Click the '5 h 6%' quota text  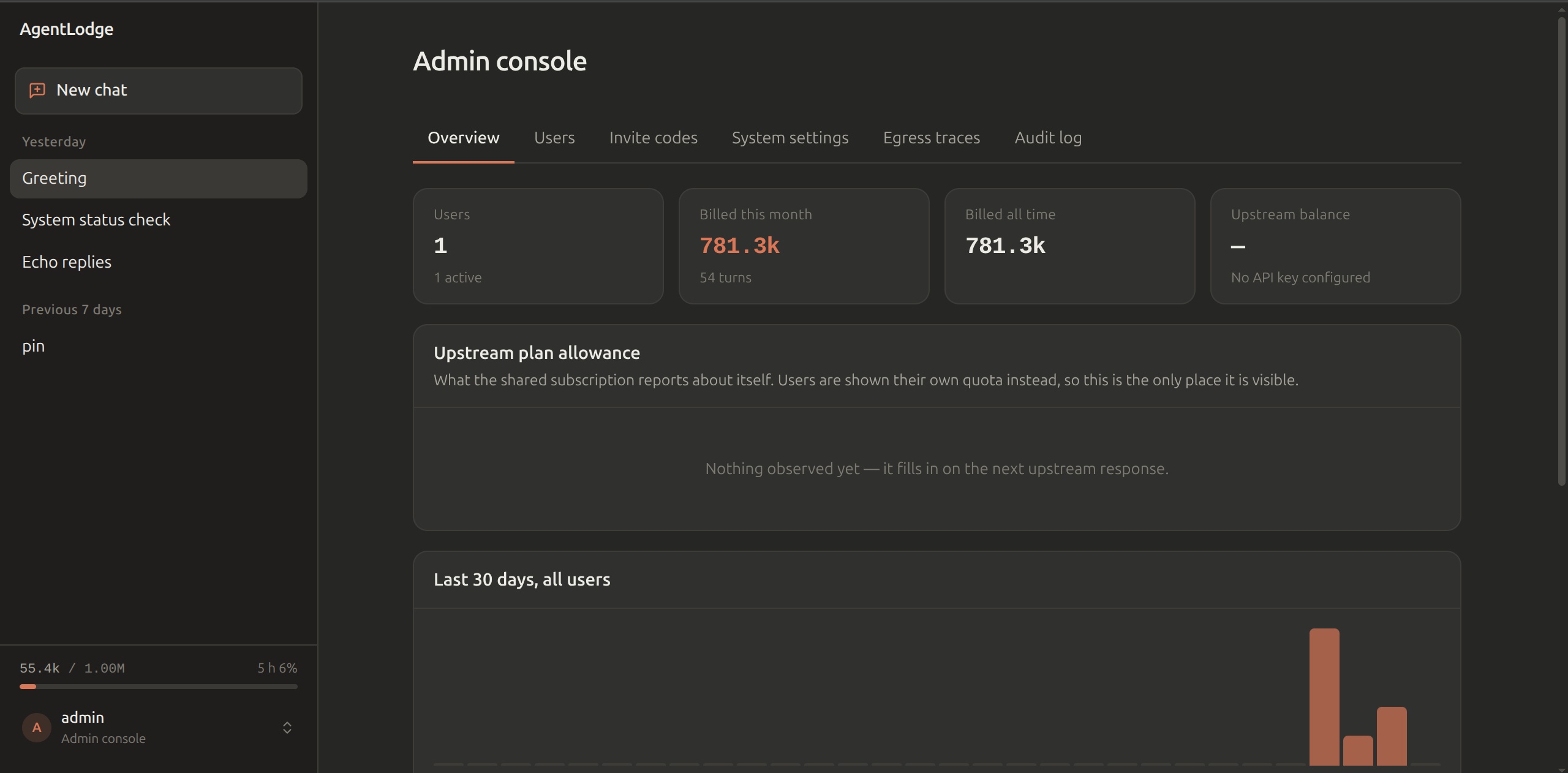[277, 668]
